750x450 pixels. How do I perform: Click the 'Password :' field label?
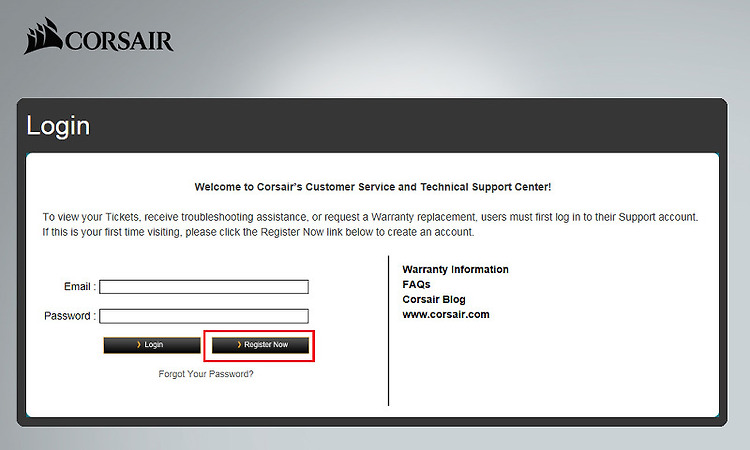pos(70,316)
